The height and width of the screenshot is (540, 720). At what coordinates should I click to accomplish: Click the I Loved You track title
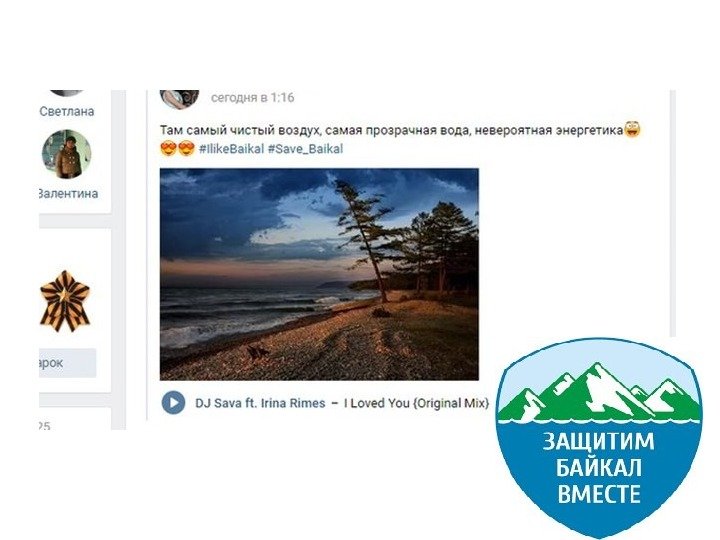[416, 403]
